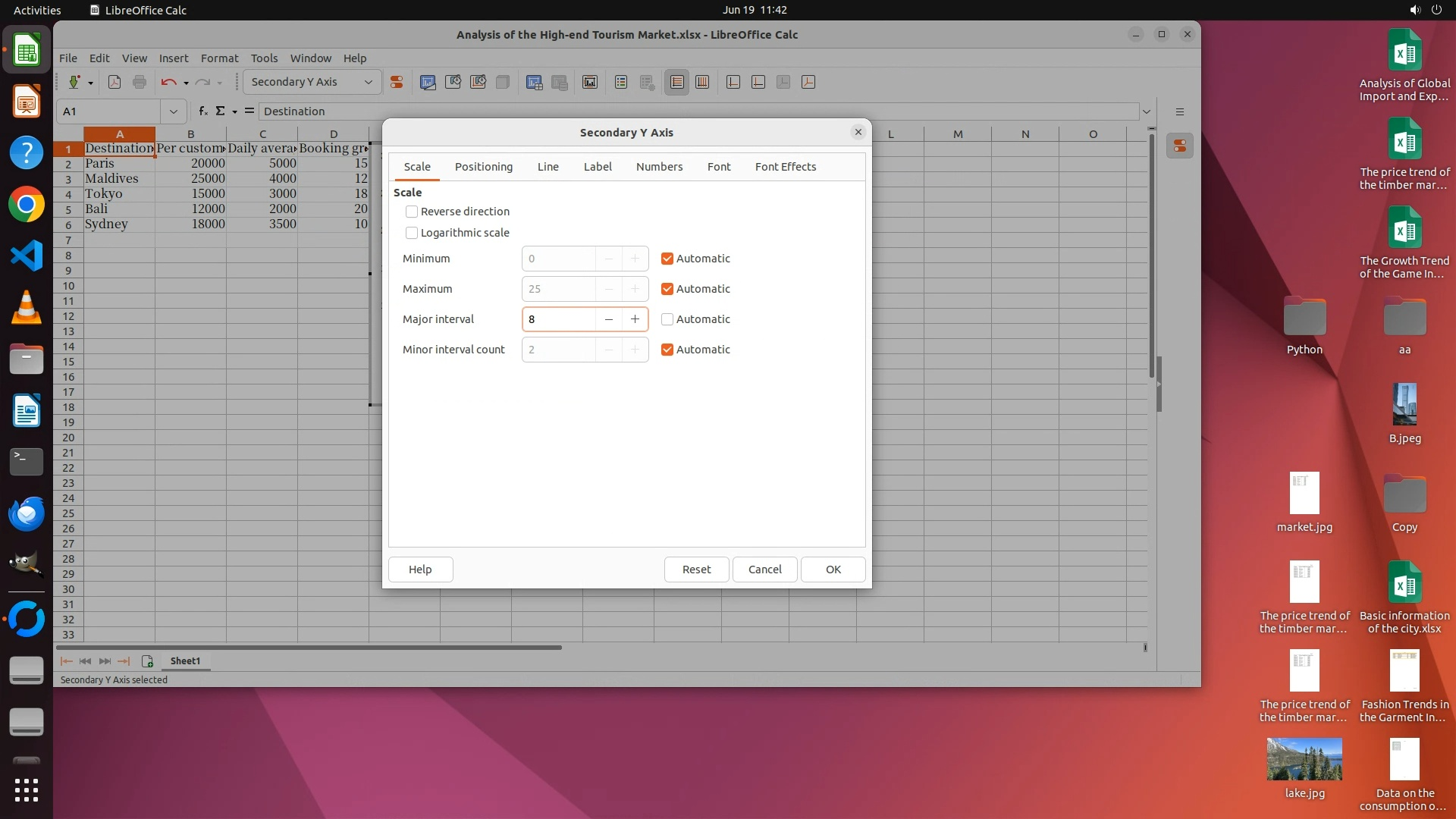The width and height of the screenshot is (1456, 819).
Task: Increase Major interval with plus stepper
Action: [x=635, y=319]
